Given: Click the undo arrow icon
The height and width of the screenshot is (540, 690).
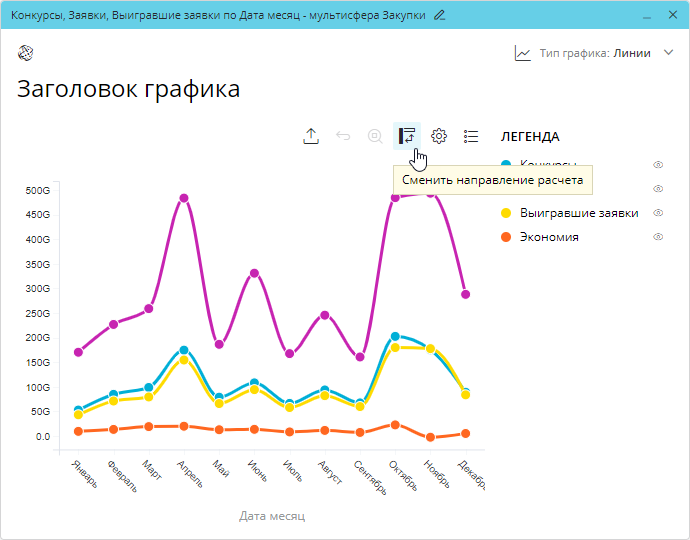Looking at the screenshot, I should tap(343, 136).
